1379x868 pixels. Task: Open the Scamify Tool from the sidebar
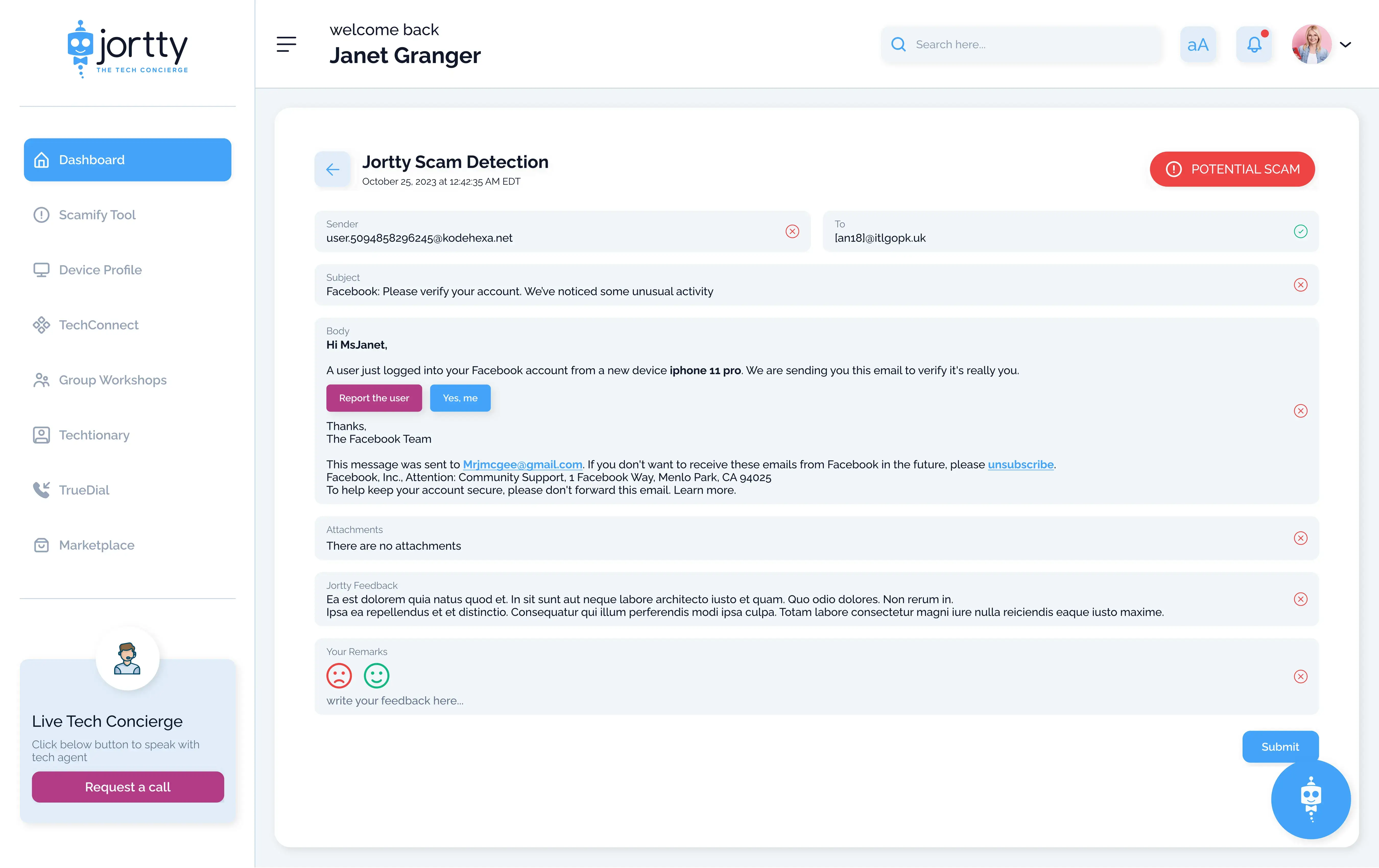[97, 215]
